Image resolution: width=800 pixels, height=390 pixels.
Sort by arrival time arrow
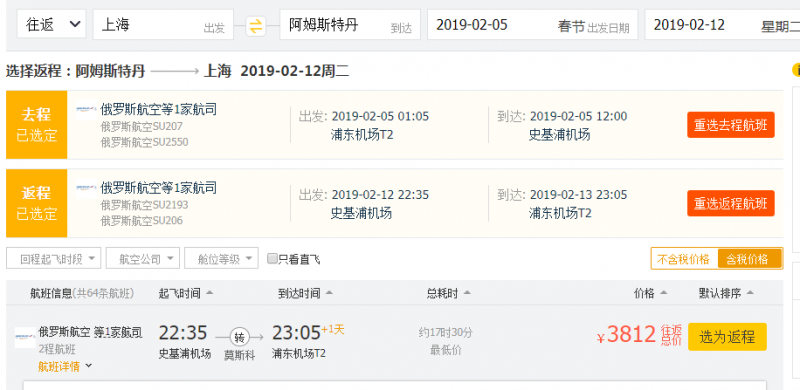click(x=329, y=293)
